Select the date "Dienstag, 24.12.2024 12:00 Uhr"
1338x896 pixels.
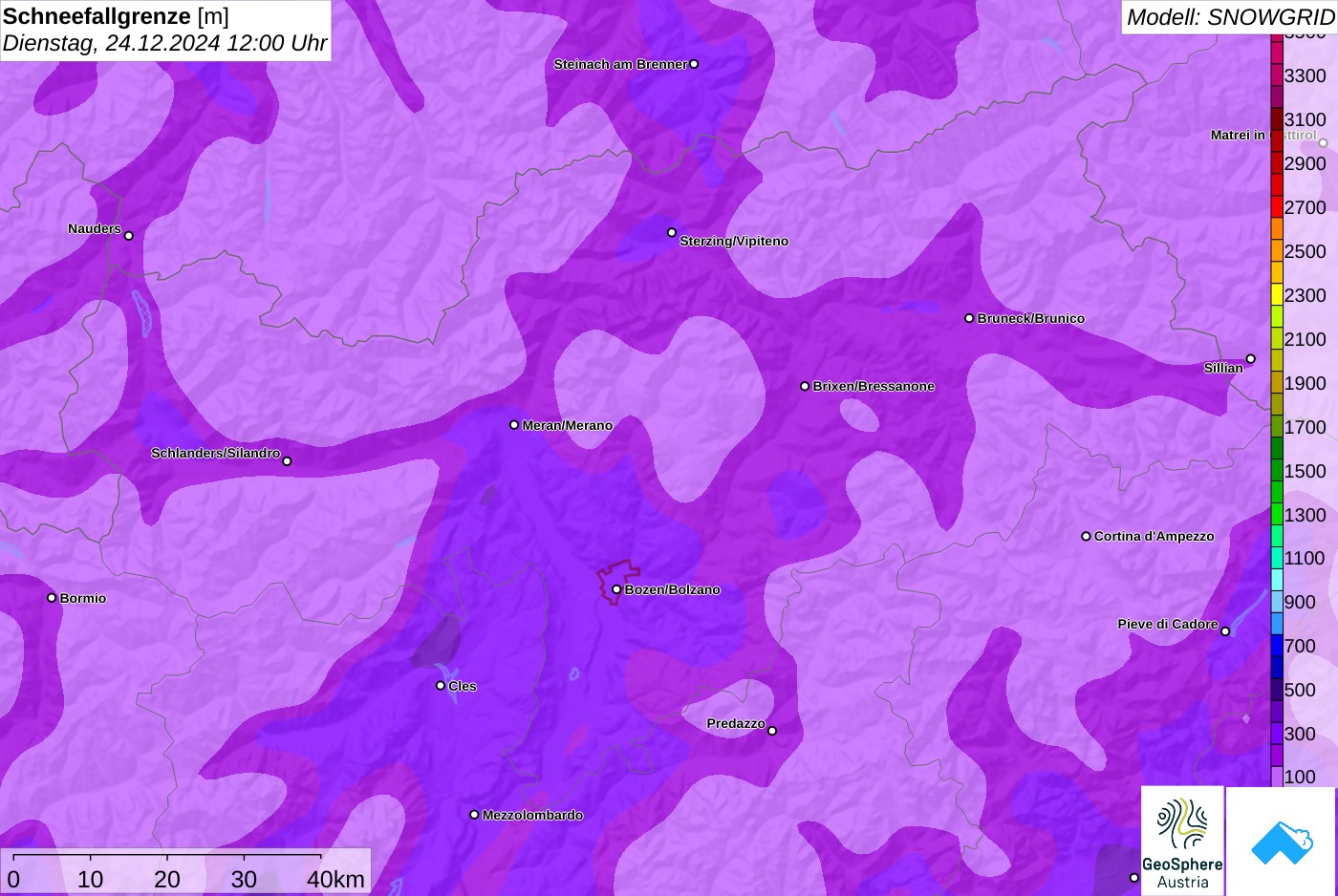(164, 43)
